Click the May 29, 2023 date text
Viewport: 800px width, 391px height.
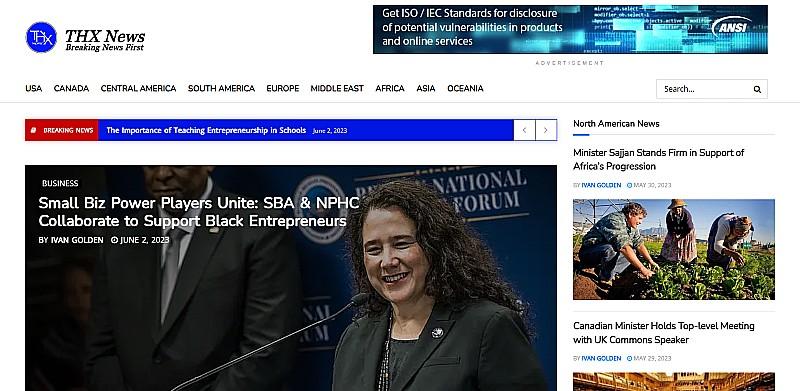(653, 358)
